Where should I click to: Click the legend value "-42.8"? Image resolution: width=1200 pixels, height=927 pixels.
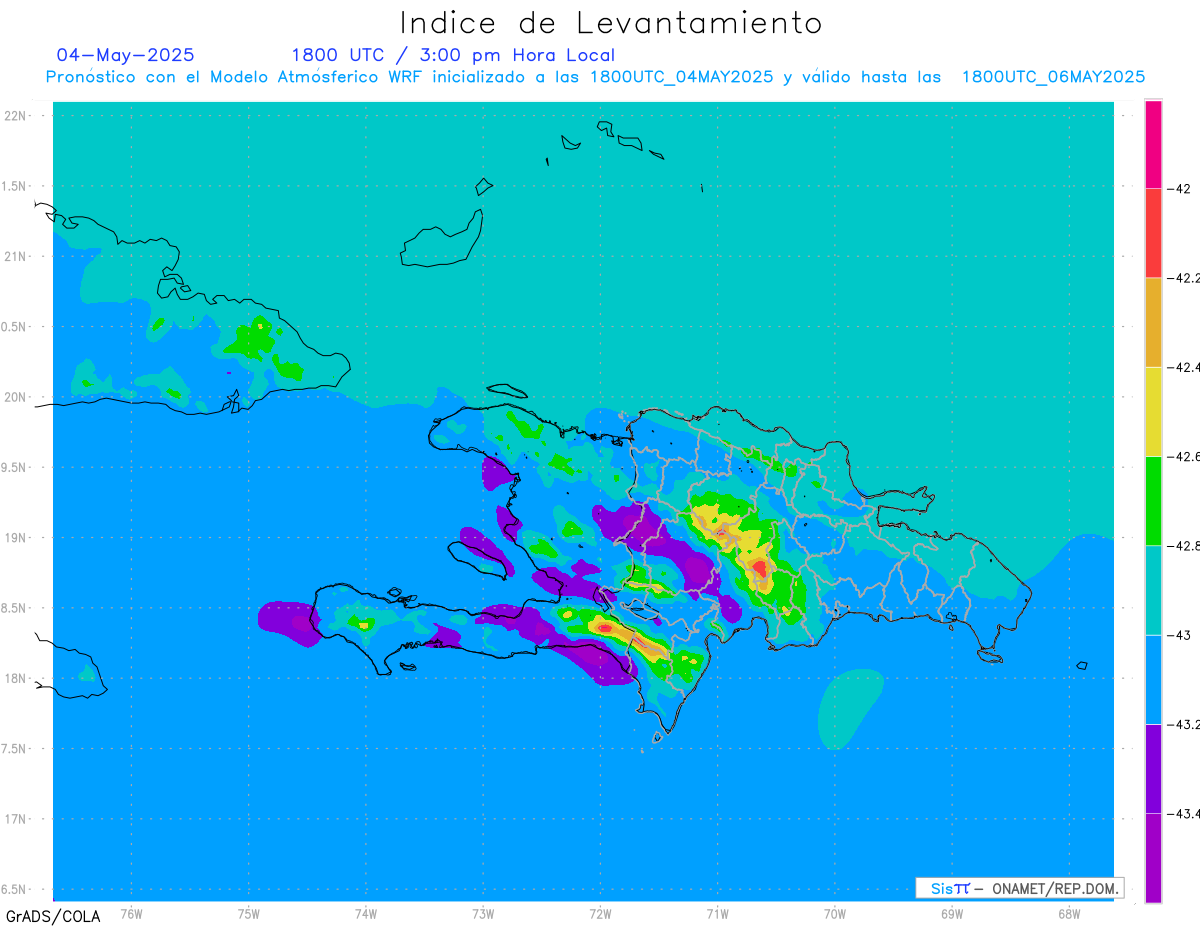point(1184,545)
